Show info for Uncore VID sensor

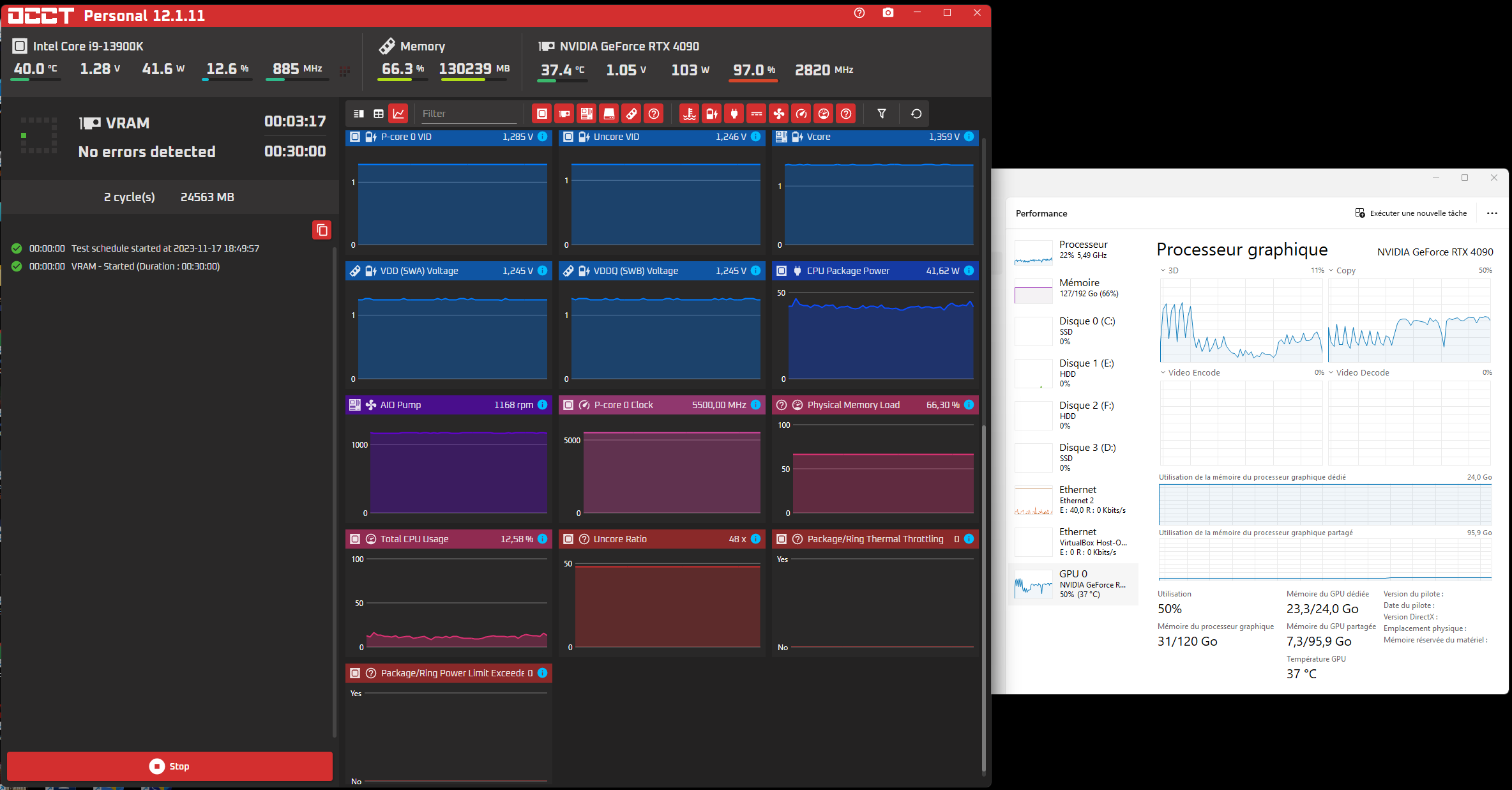(x=756, y=137)
